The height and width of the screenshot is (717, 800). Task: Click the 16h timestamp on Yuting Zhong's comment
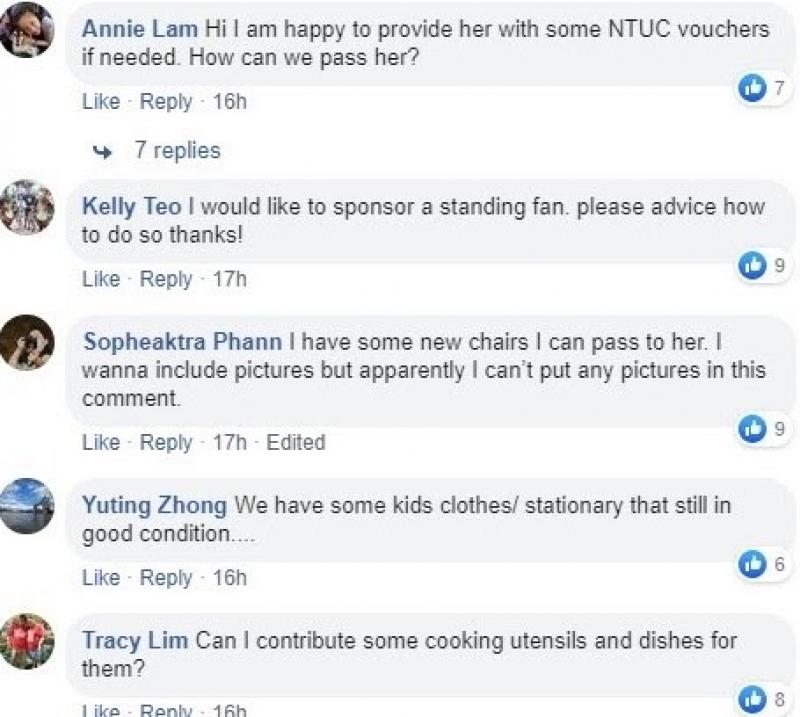(230, 577)
